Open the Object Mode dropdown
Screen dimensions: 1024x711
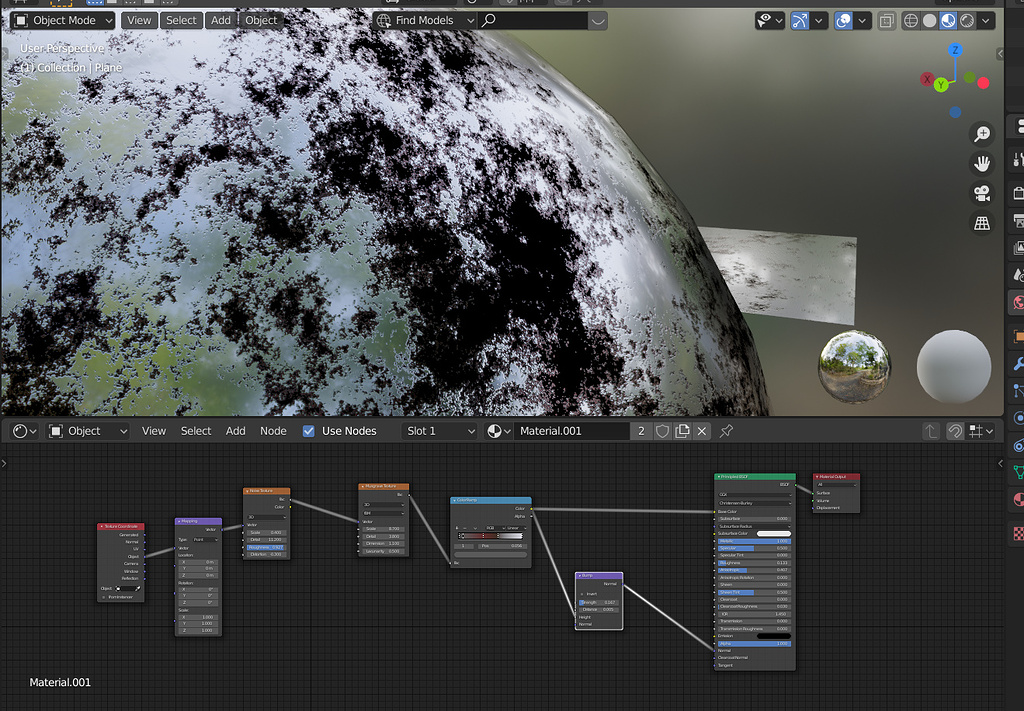pyautogui.click(x=63, y=20)
